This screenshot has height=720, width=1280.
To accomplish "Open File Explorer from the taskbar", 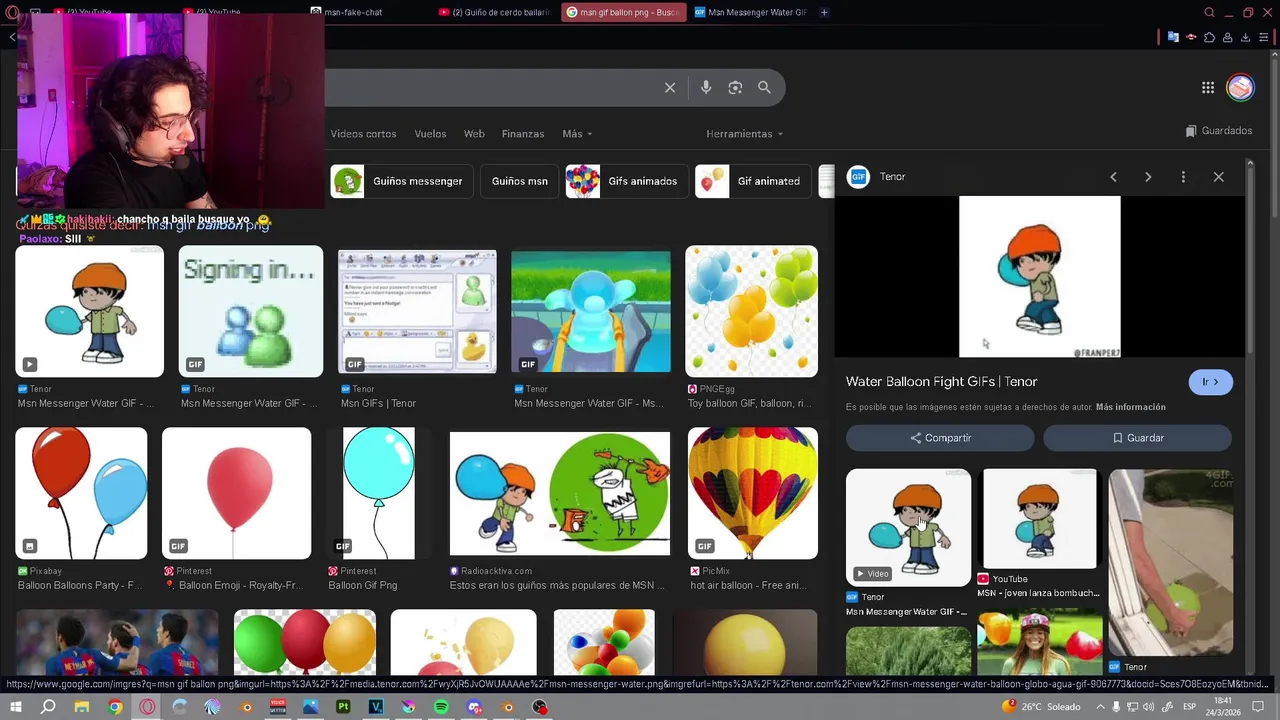I will coord(81,707).
